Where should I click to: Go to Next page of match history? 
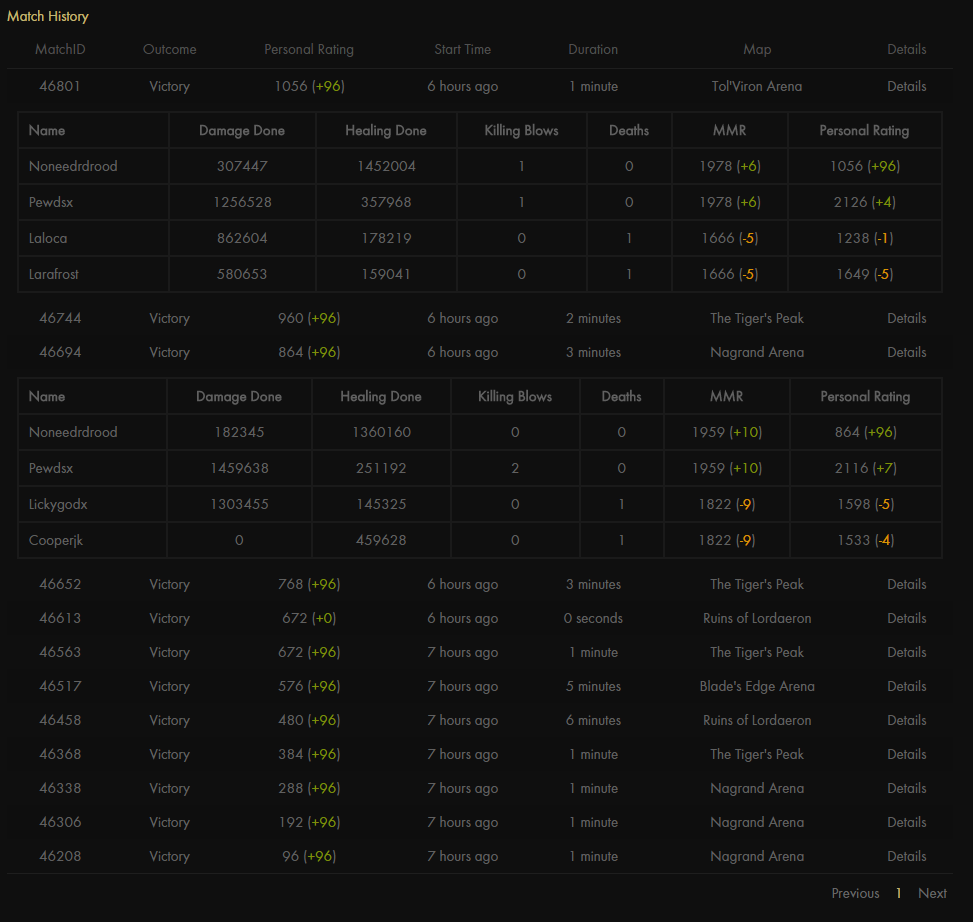coord(932,893)
